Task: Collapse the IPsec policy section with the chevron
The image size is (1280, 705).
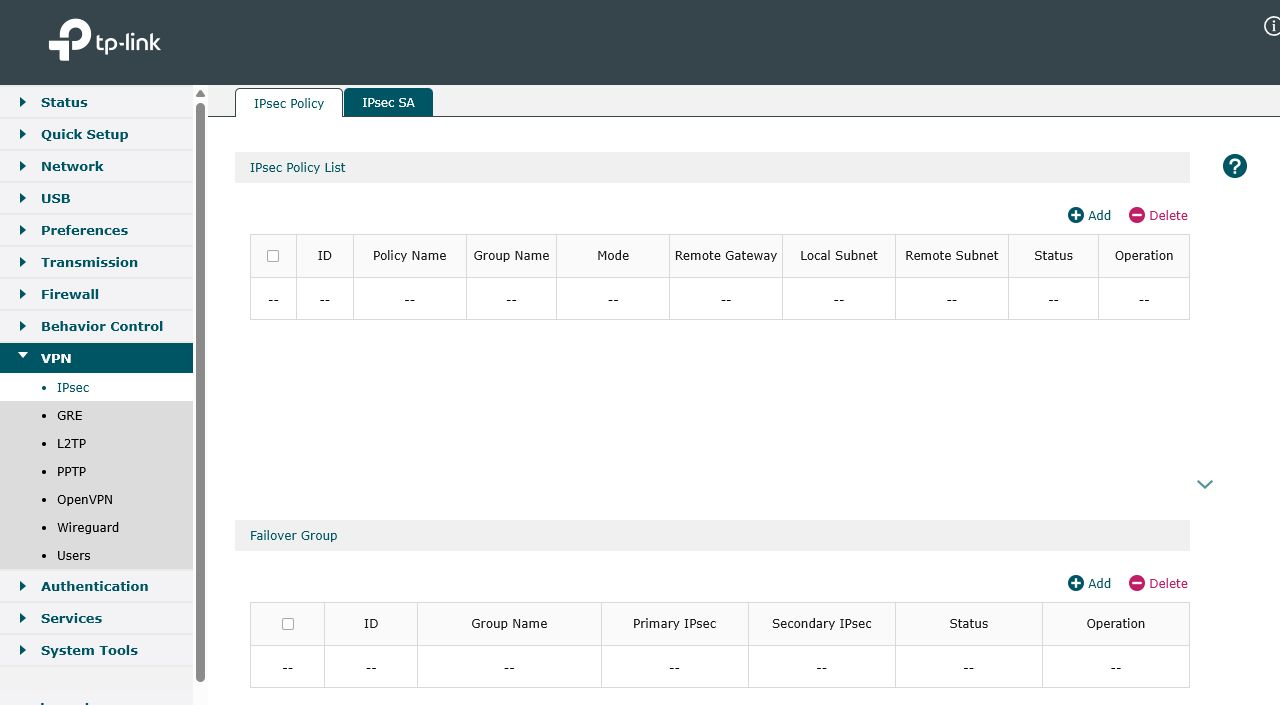Action: click(x=1205, y=484)
